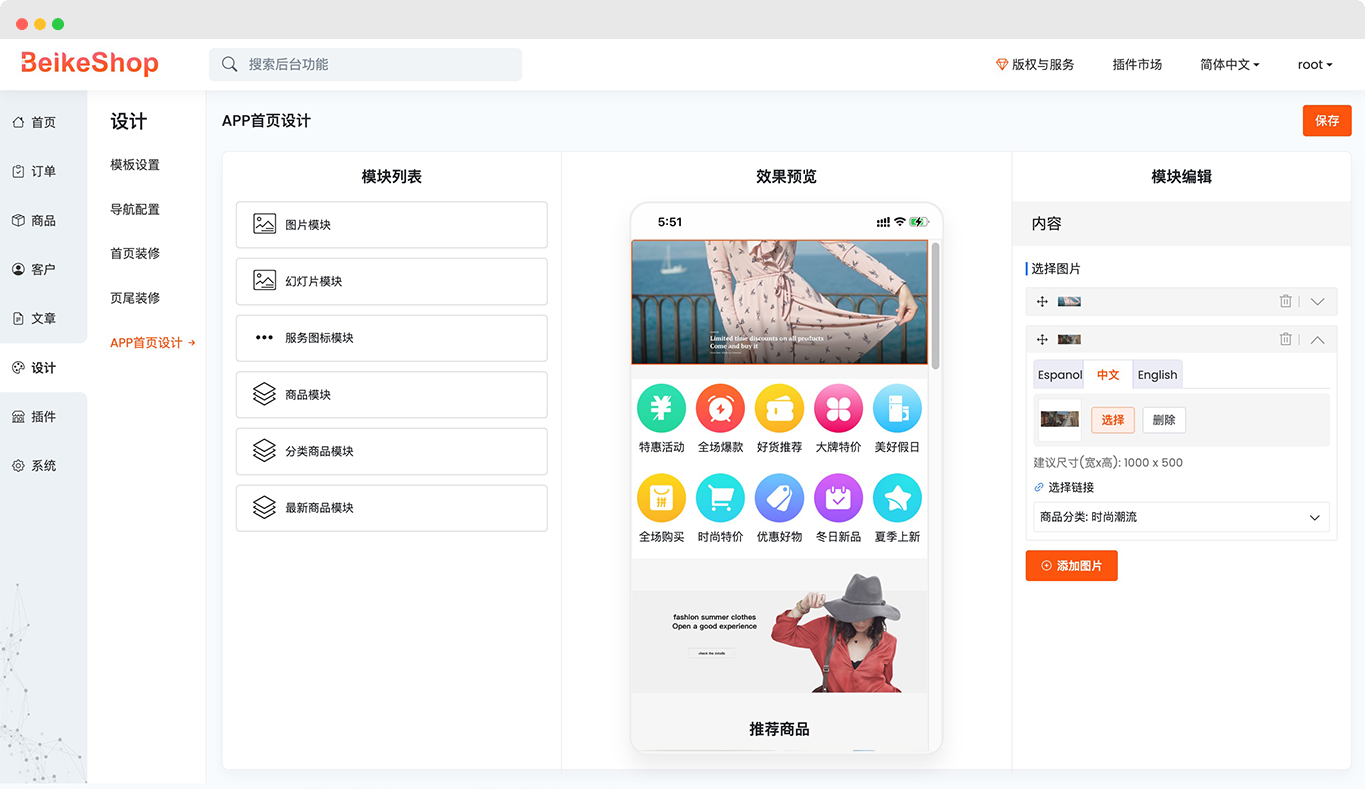The image size is (1365, 789).
Task: Open 首页装修 in design menu
Action: tap(135, 254)
